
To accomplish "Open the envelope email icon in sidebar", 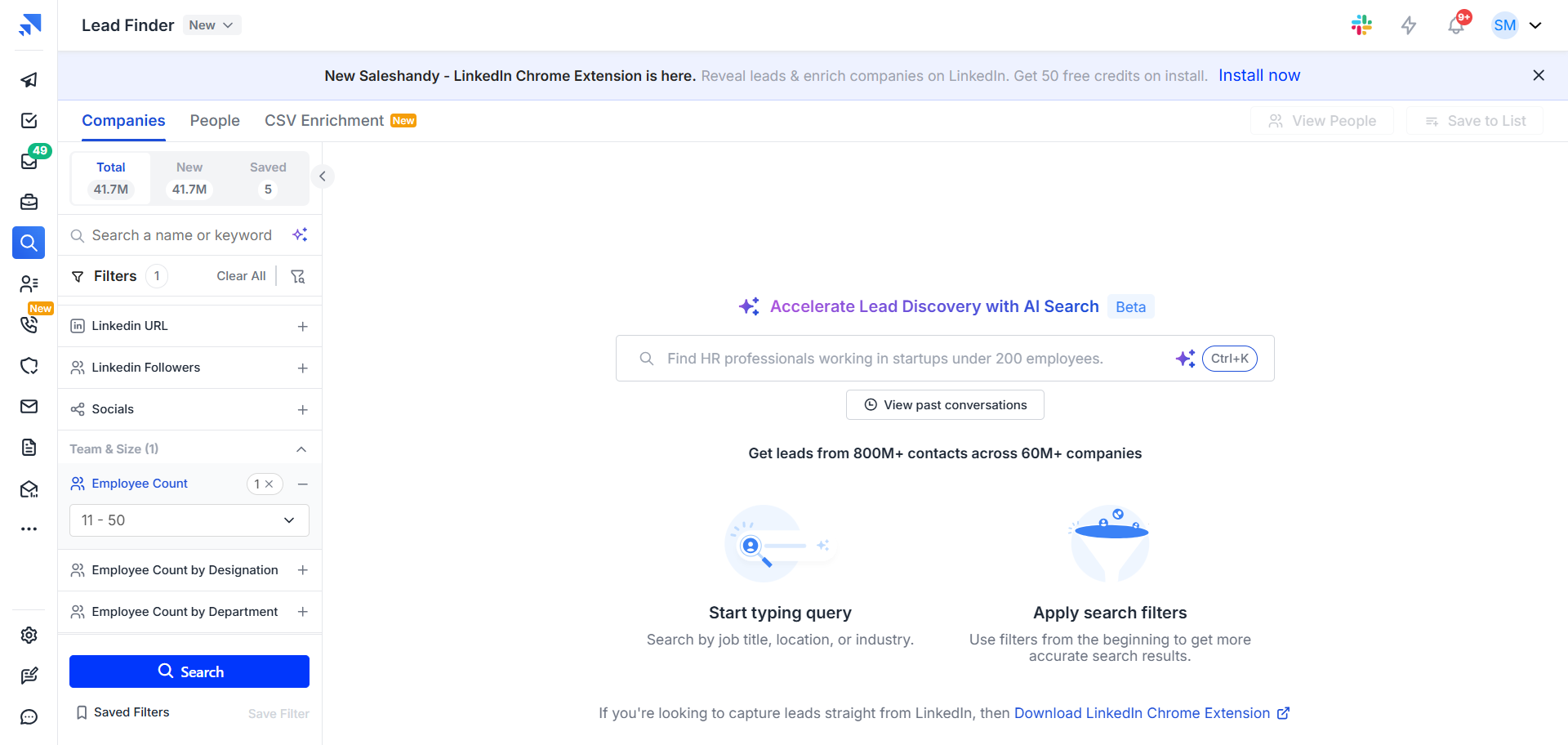I will [x=29, y=407].
